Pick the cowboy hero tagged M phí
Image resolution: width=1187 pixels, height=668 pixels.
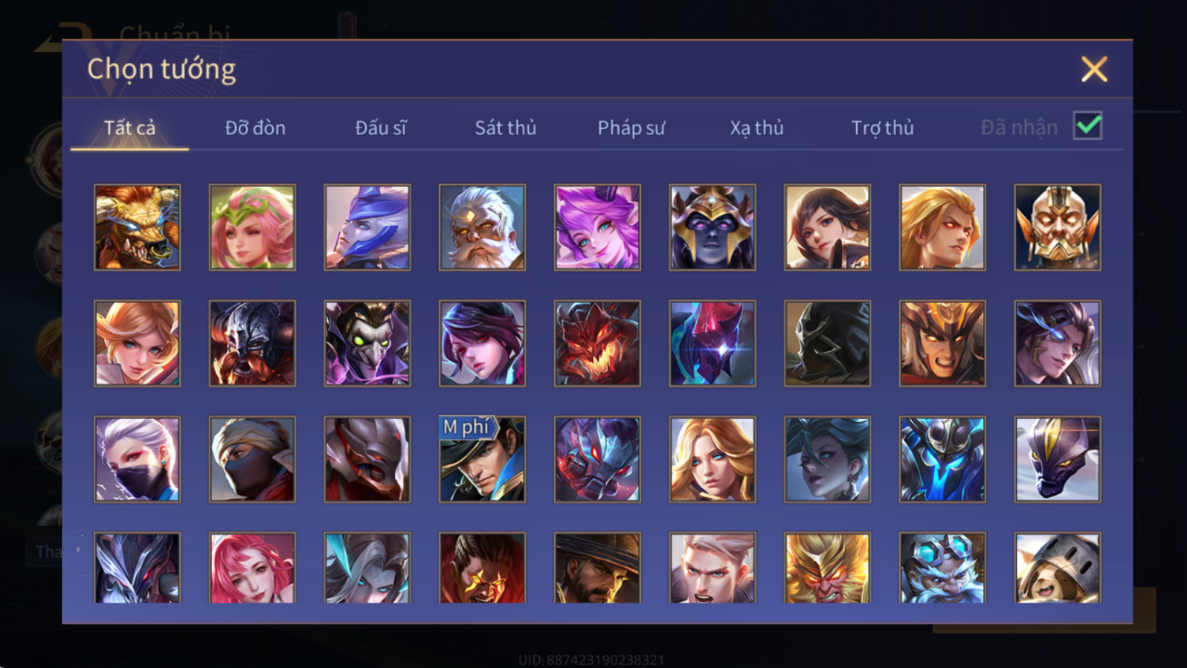(x=482, y=459)
